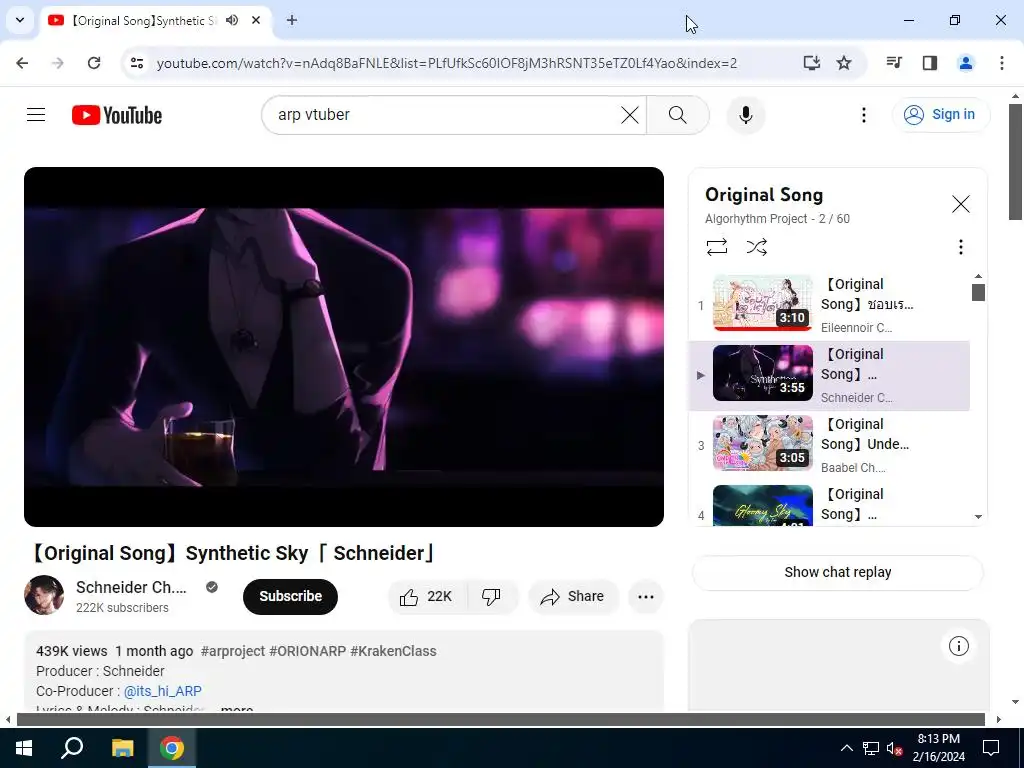The image size is (1024, 768).
Task: Click the page vertical scrollbar thumb
Action: (x=1016, y=161)
